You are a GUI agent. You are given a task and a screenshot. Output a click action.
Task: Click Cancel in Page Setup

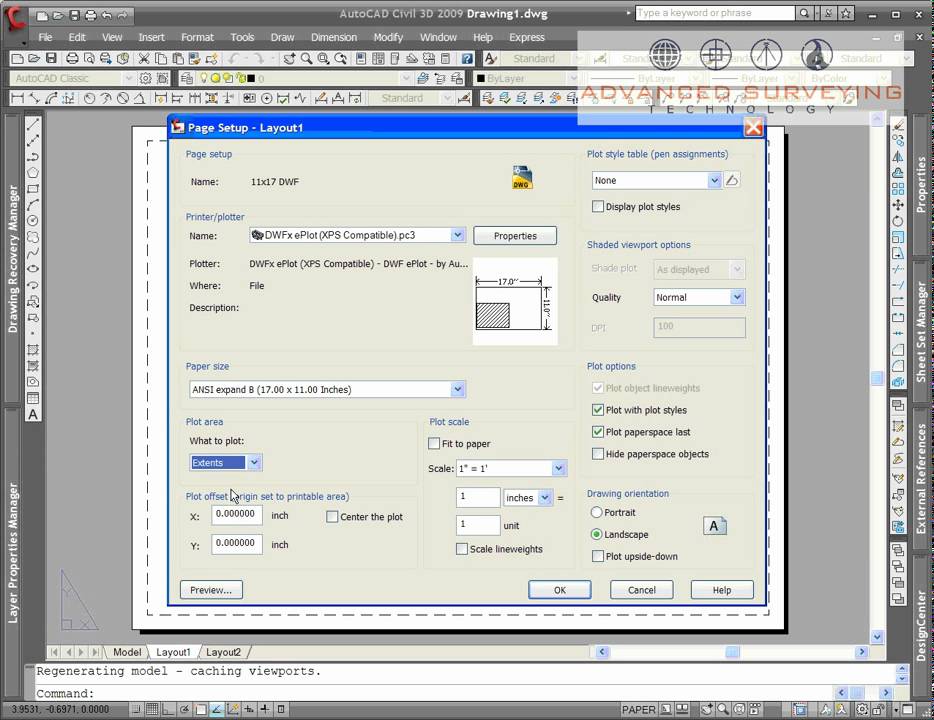pos(642,590)
